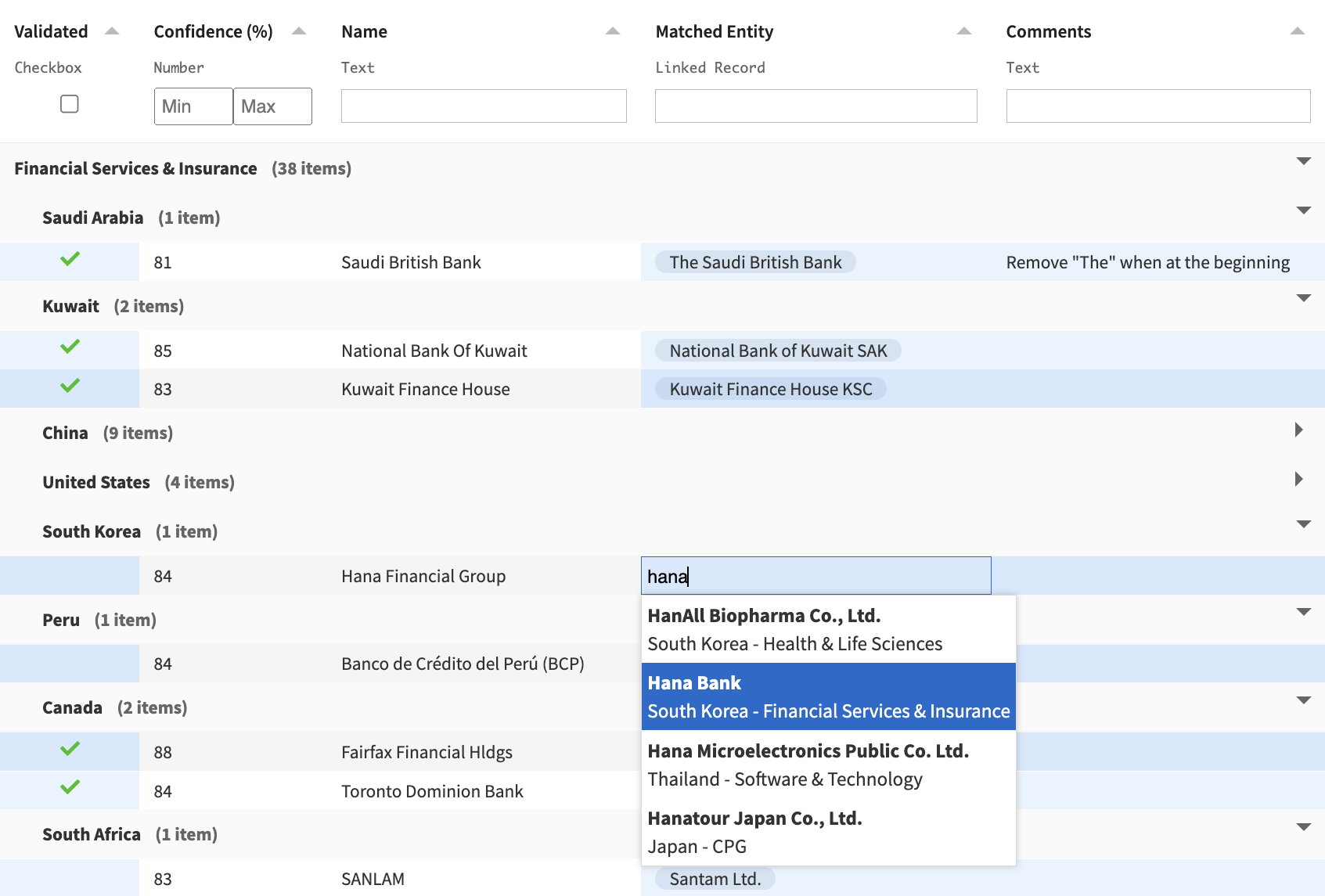Collapse the Financial Services & Insurance group
1325x896 pixels.
(1303, 161)
